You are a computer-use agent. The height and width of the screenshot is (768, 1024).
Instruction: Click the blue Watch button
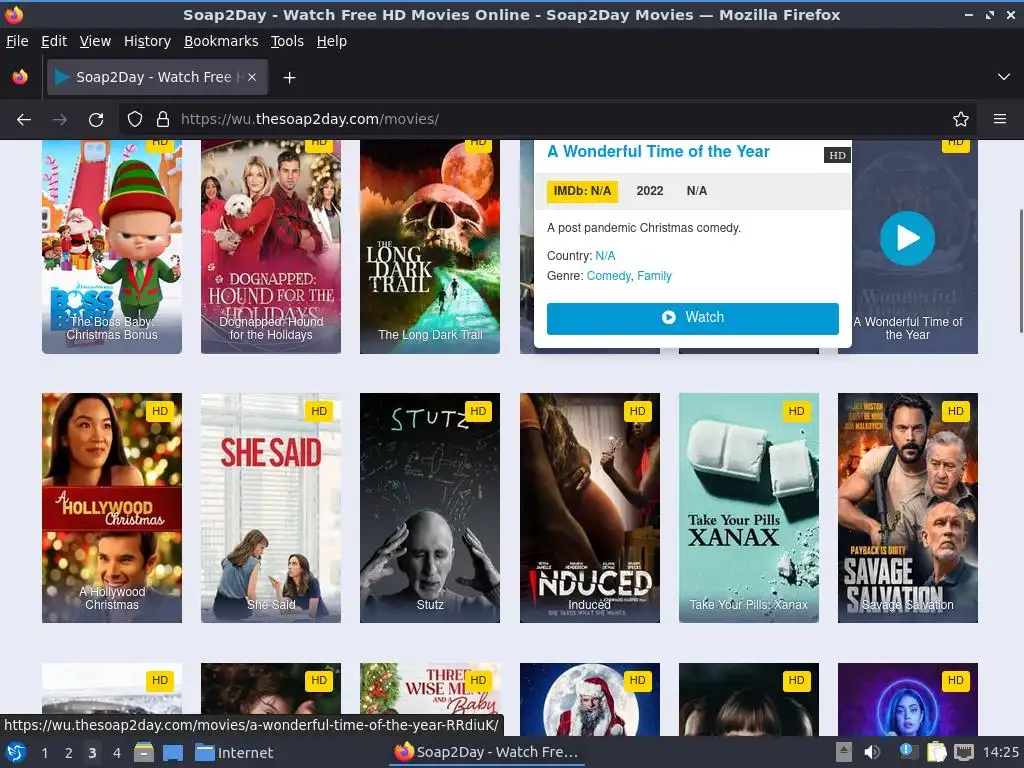click(692, 318)
